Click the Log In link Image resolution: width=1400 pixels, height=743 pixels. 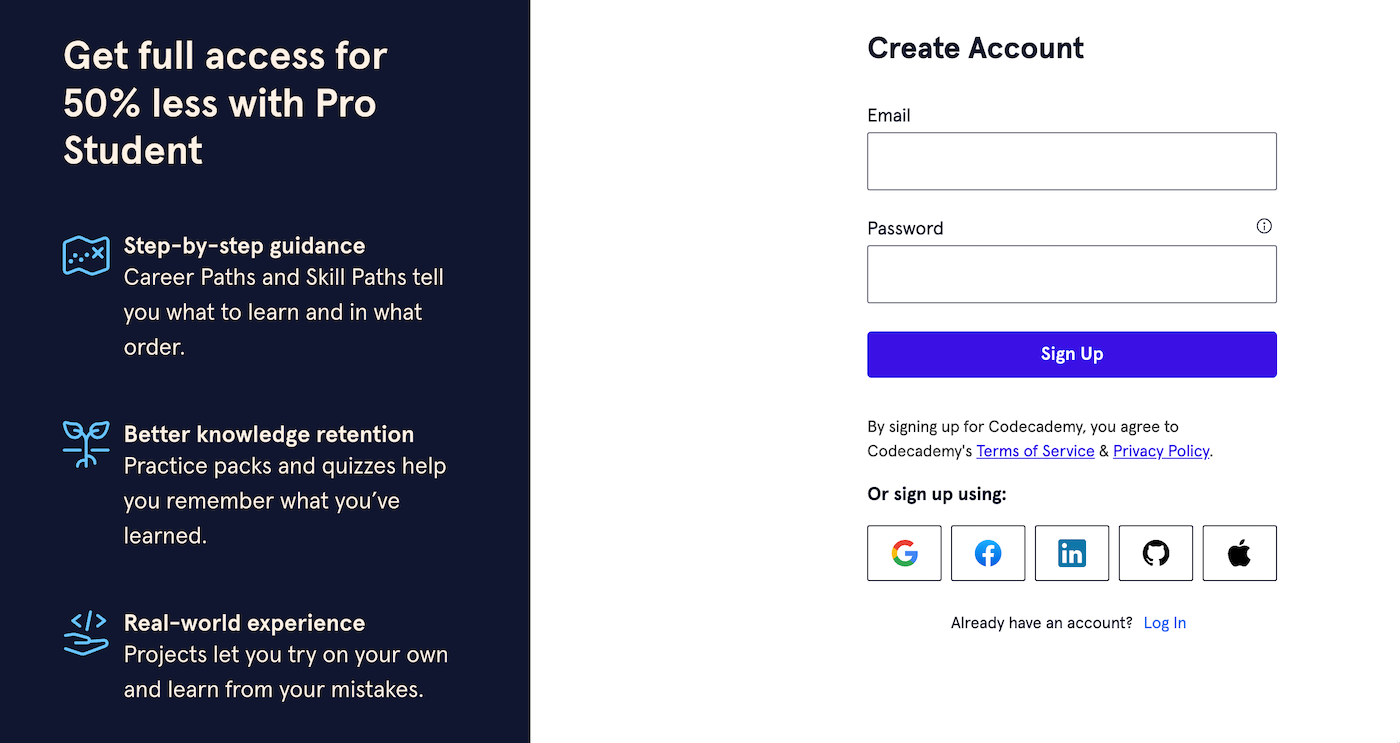(x=1164, y=622)
